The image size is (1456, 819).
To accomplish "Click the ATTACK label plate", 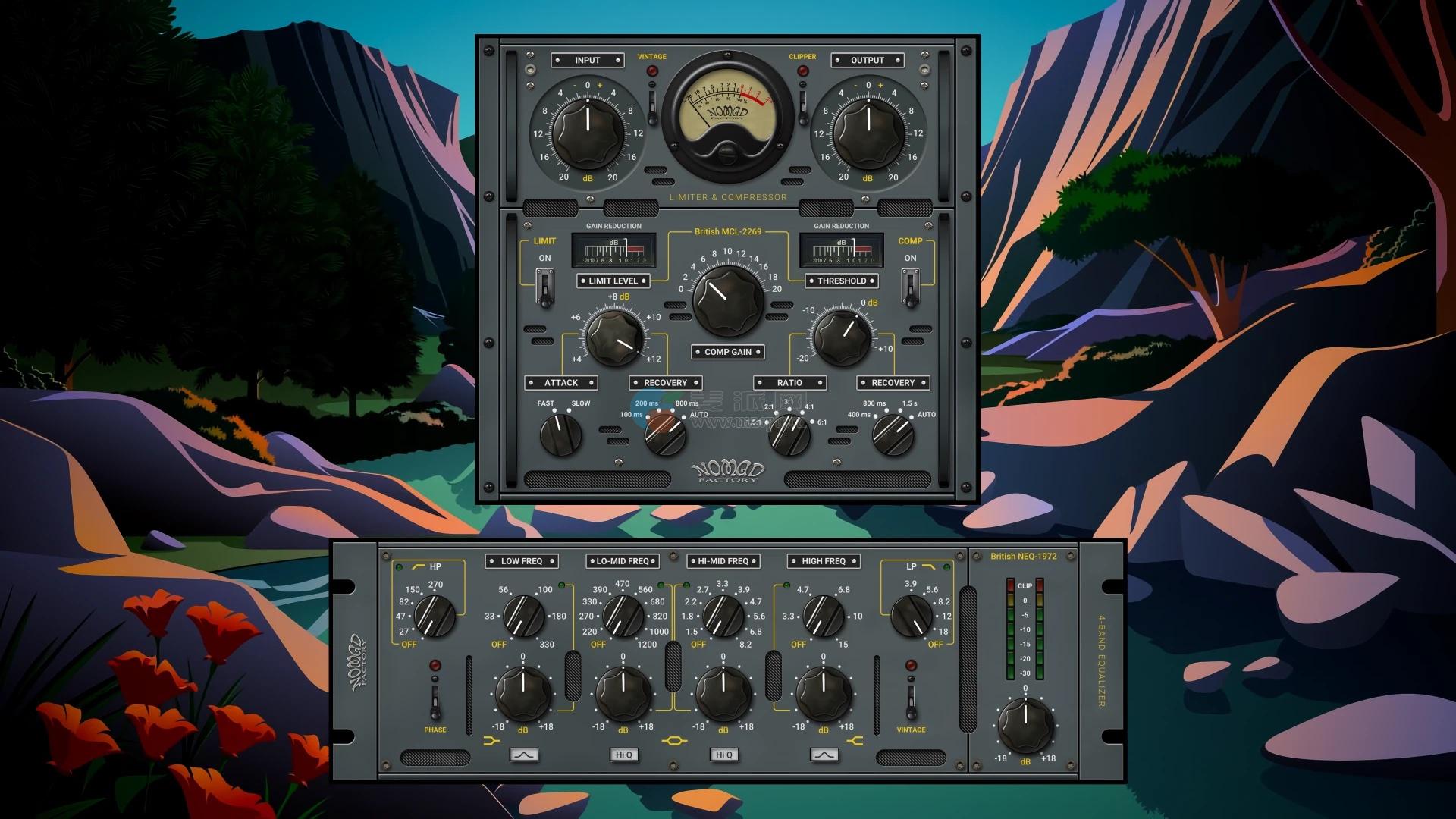I will pyautogui.click(x=561, y=383).
